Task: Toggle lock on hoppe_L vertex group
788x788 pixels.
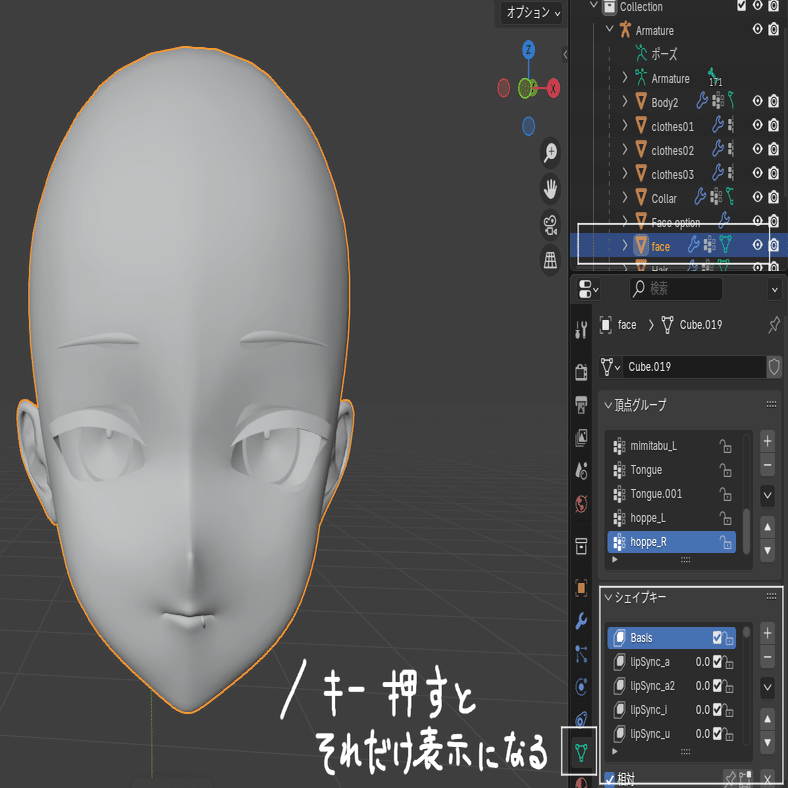Action: (725, 518)
